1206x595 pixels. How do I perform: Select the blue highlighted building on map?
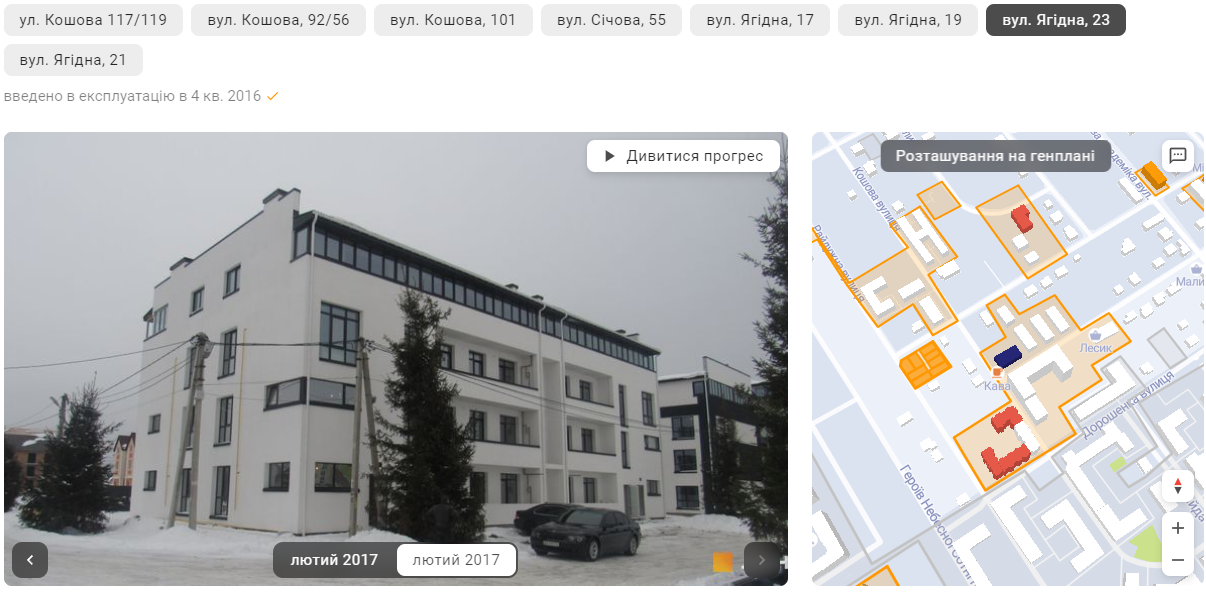[x=1007, y=356]
